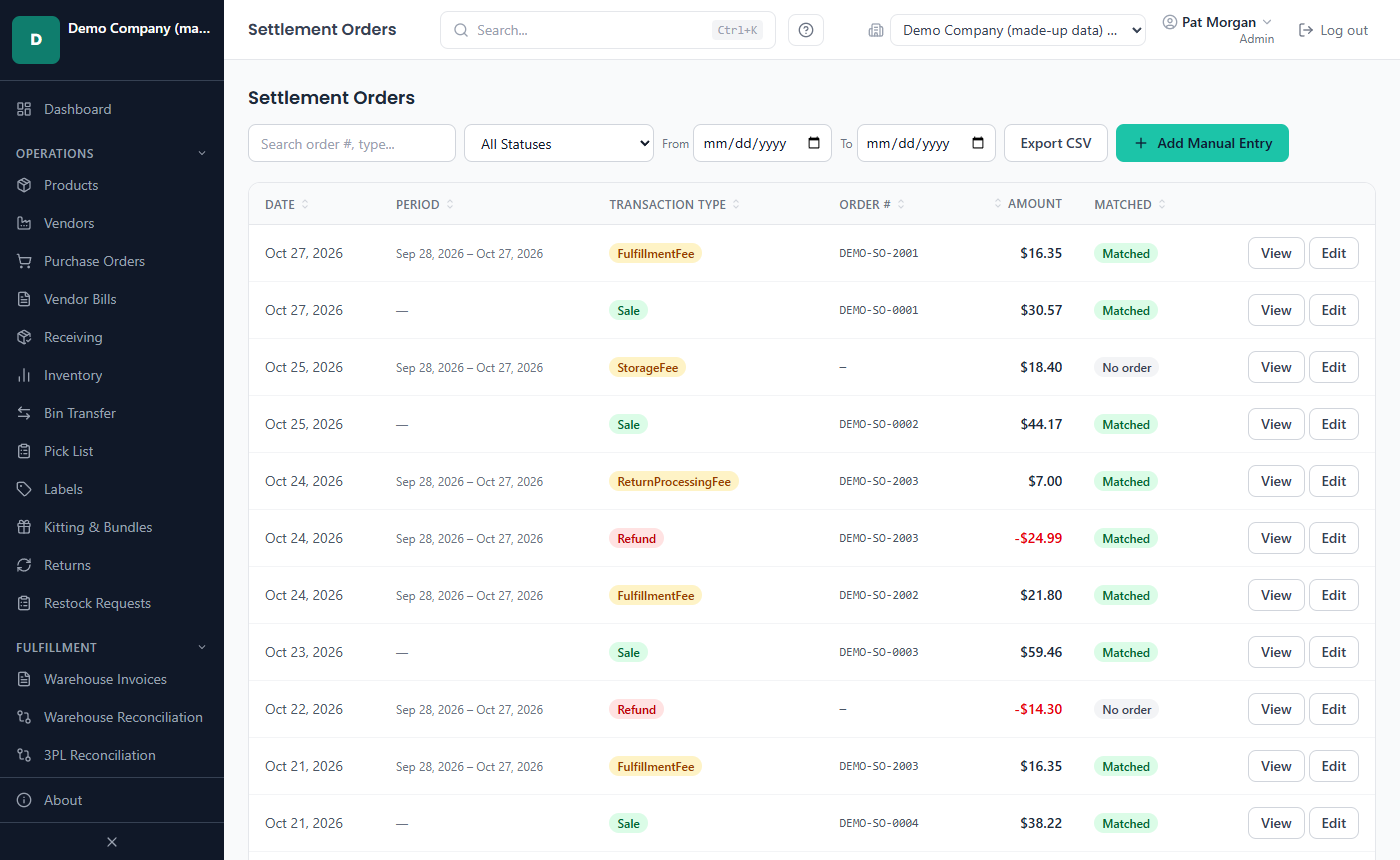Click the Purchase Orders cart icon
Viewport: 1400px width, 860px height.
24,261
